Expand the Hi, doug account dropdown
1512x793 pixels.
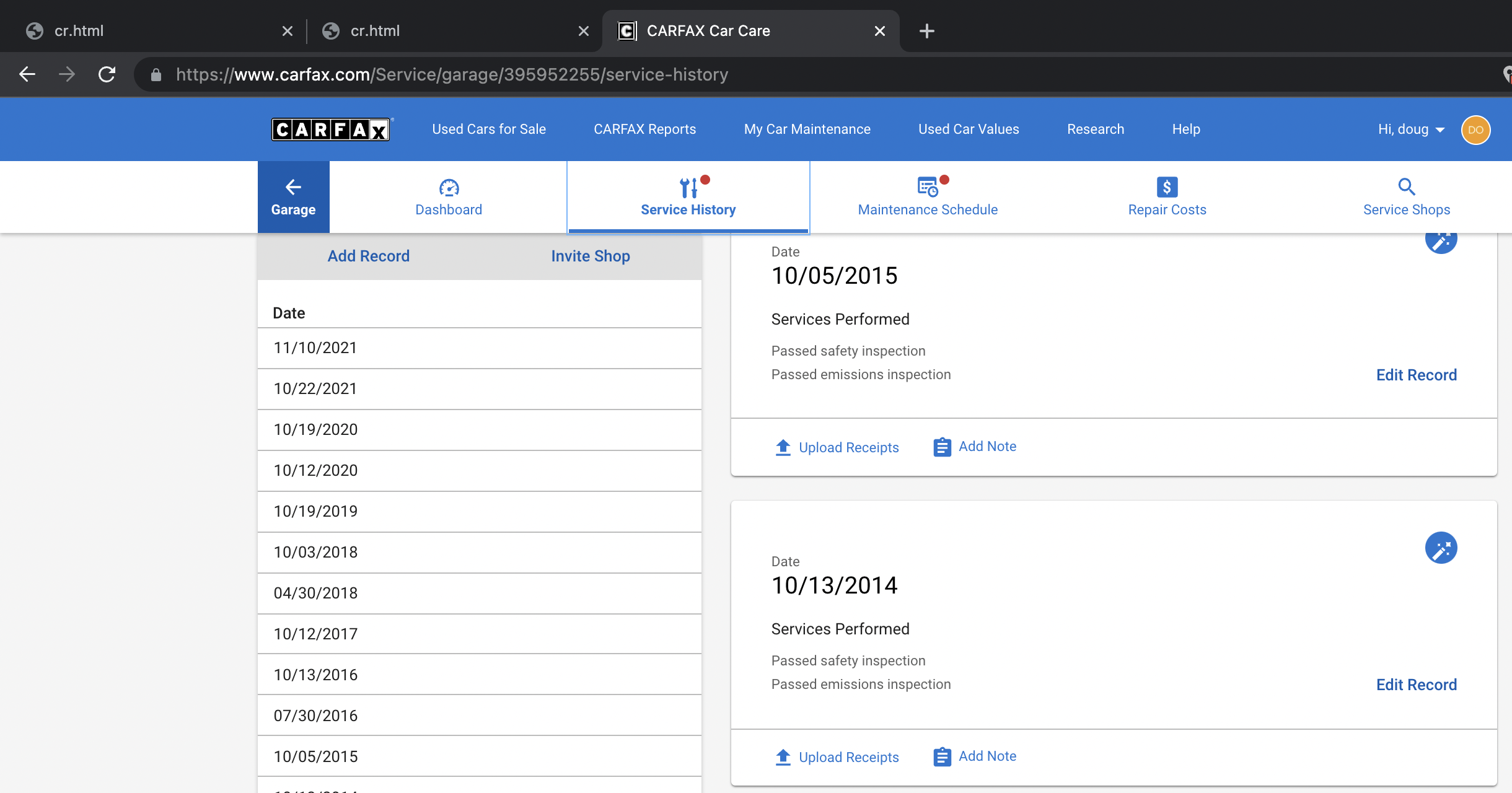coord(1412,129)
